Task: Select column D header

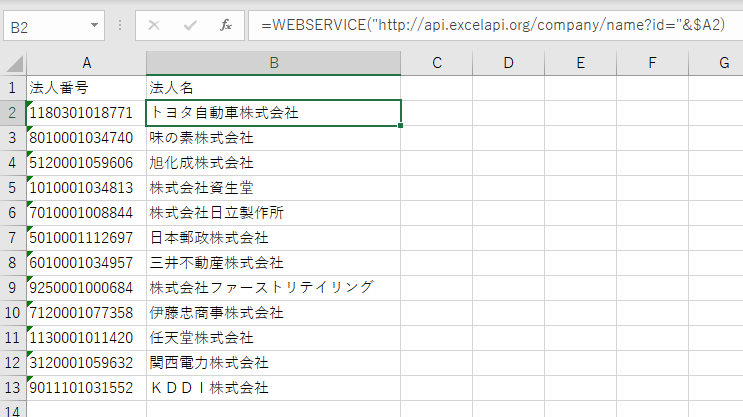Action: (508, 63)
